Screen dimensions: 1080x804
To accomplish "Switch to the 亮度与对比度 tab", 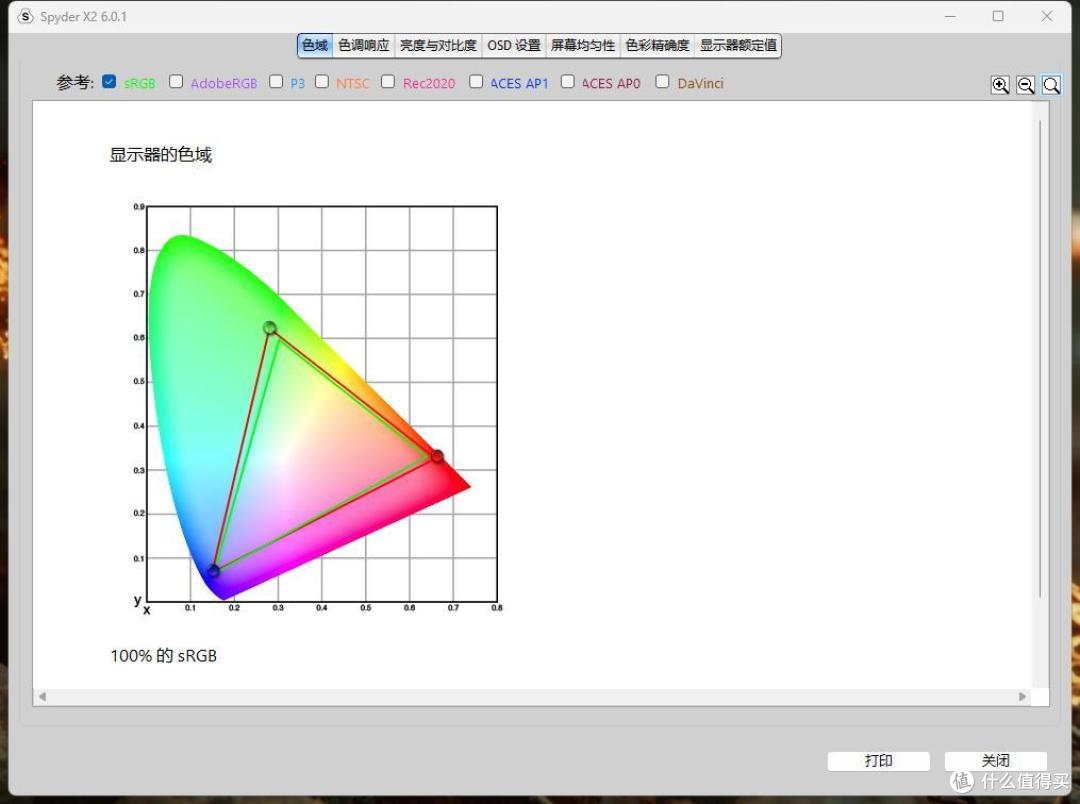I will pos(438,45).
